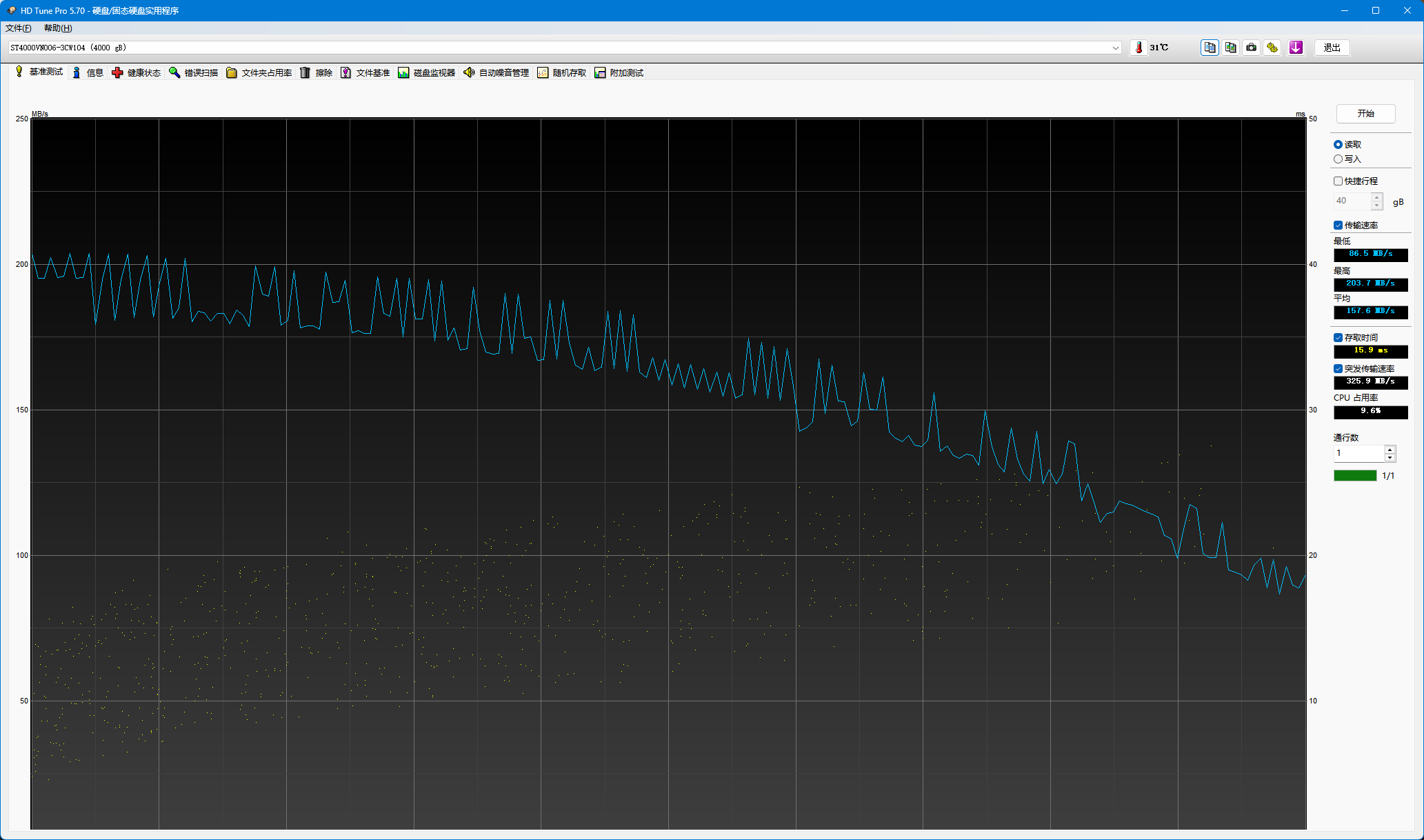The height and width of the screenshot is (840, 1424).
Task: Open options via the yellow gears icon
Action: tap(1272, 48)
